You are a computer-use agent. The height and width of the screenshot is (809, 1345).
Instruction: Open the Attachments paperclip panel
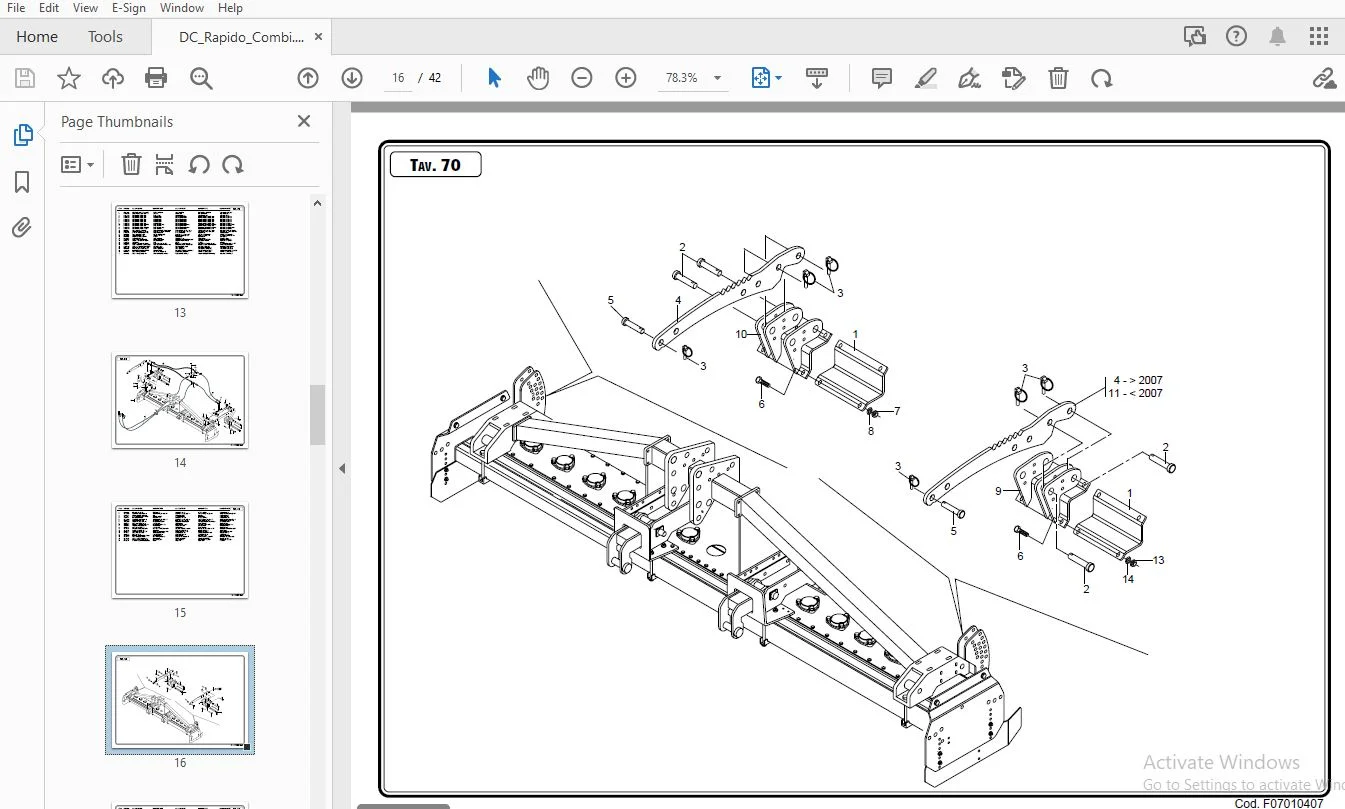pyautogui.click(x=22, y=228)
